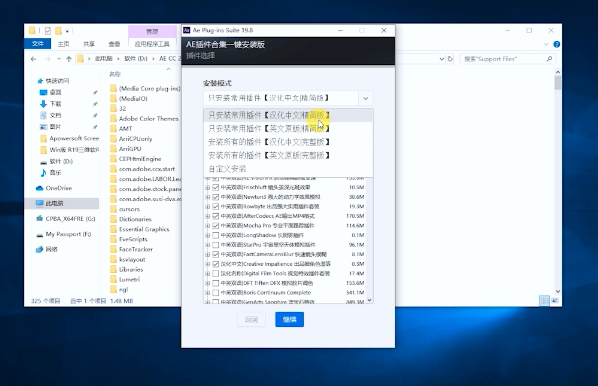This screenshot has width=598, height=386.
Task: Click search magnifier icon in Explorer
Action: [x=549, y=59]
